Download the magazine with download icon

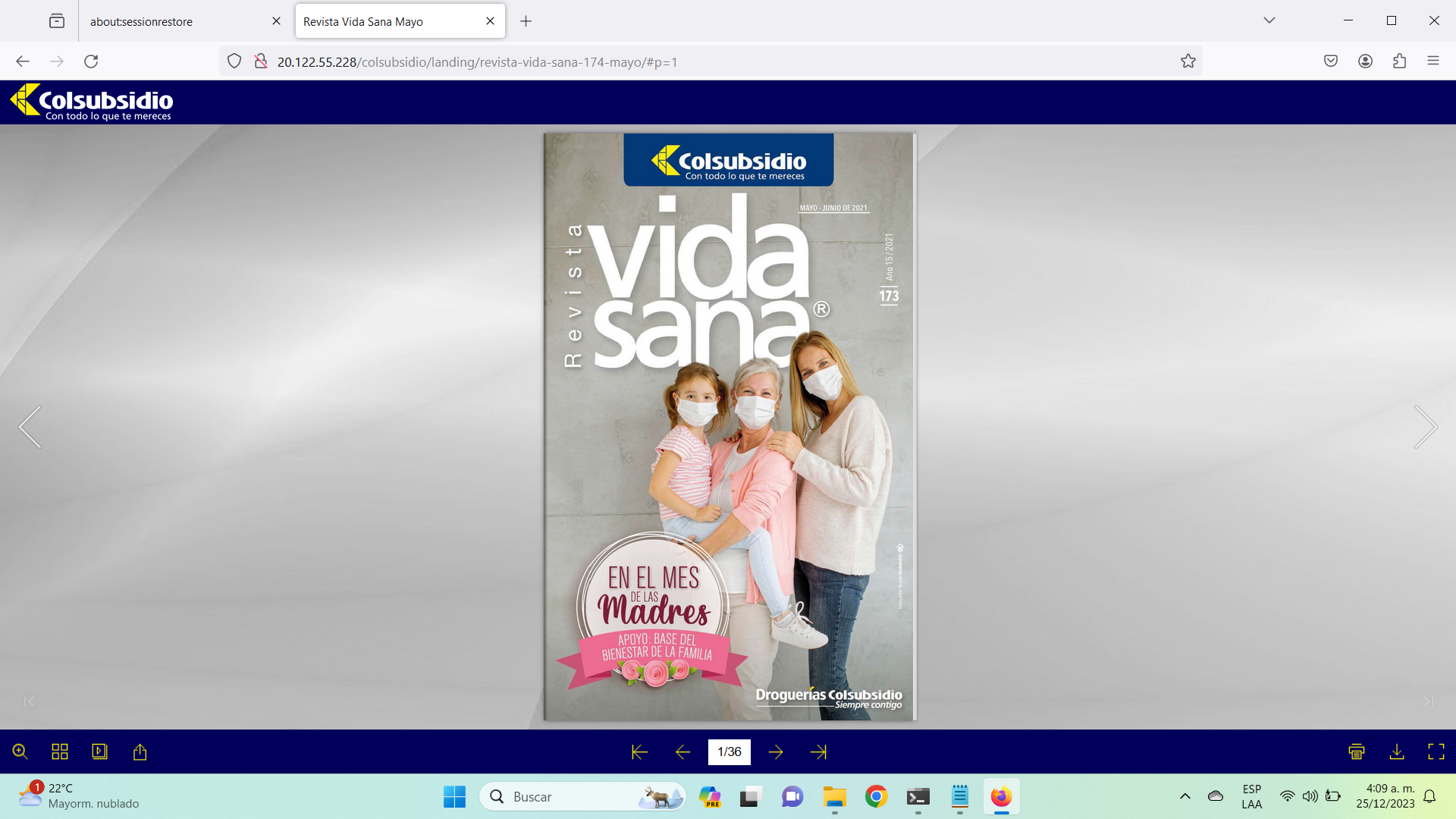1396,752
